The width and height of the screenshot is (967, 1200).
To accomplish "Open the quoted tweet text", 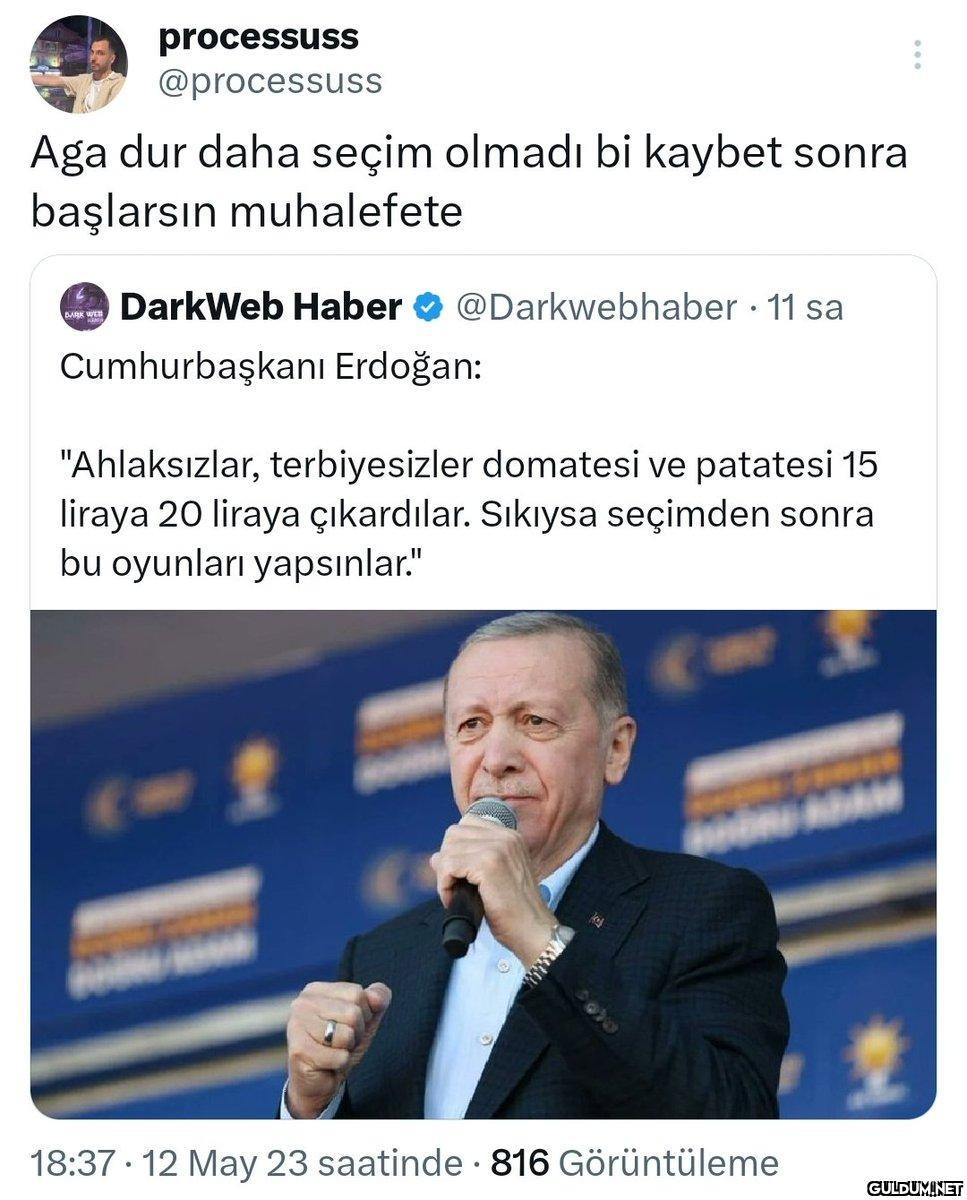I will pyautogui.click(x=468, y=466).
